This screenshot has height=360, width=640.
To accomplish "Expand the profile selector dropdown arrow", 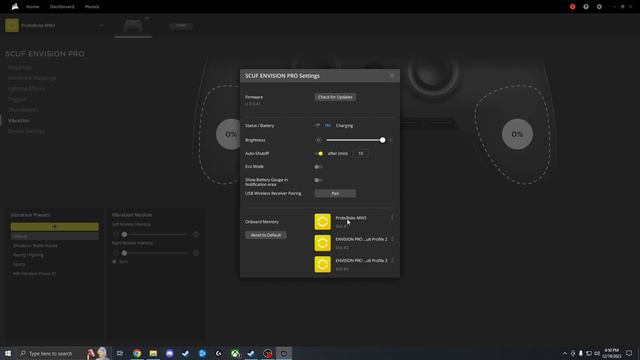I will point(101,25).
